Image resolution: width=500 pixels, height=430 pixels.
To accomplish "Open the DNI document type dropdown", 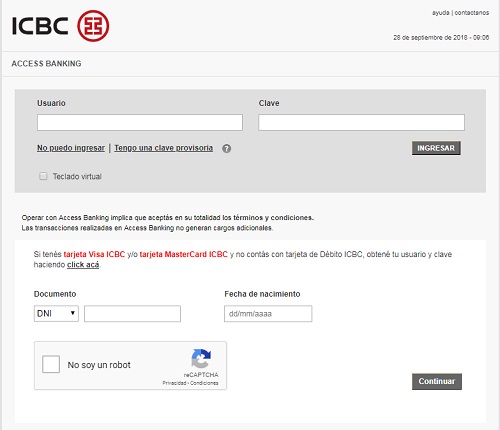I will [x=56, y=314].
